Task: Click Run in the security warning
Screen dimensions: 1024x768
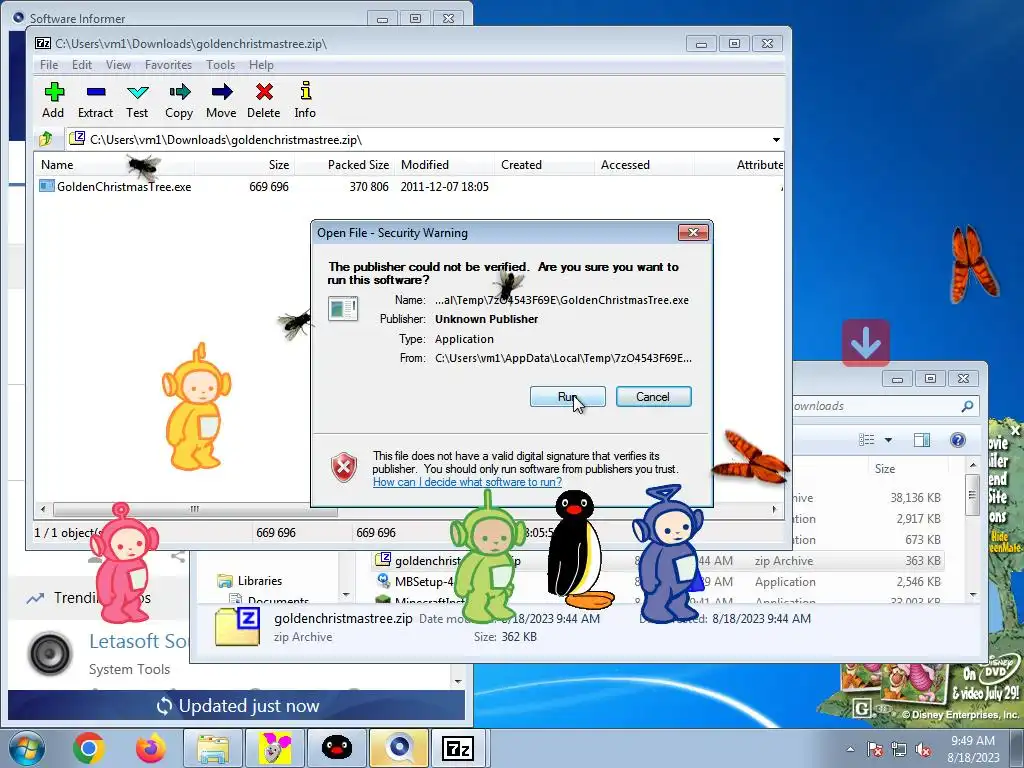Action: pyautogui.click(x=568, y=396)
